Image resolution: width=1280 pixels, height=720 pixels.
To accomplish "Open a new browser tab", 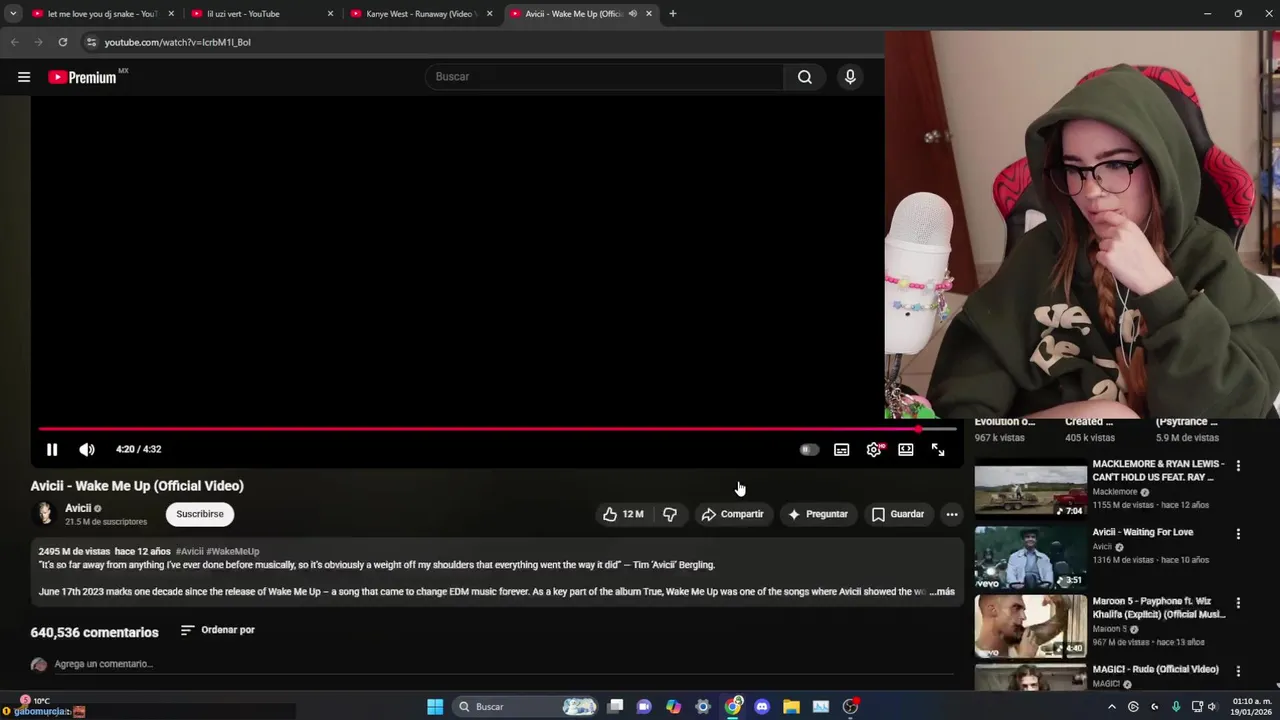I will pyautogui.click(x=672, y=14).
